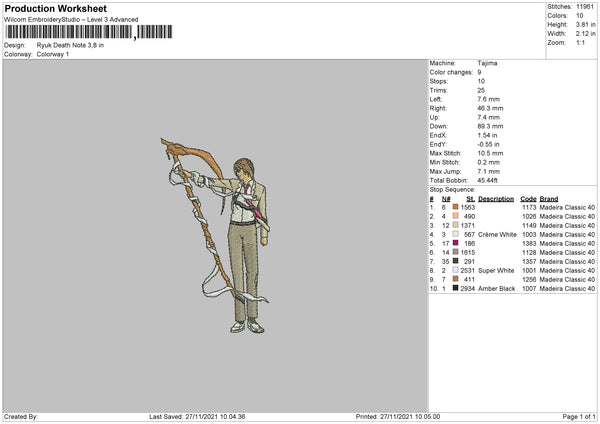Click the orange swatch in stop row 1

pos(455,207)
